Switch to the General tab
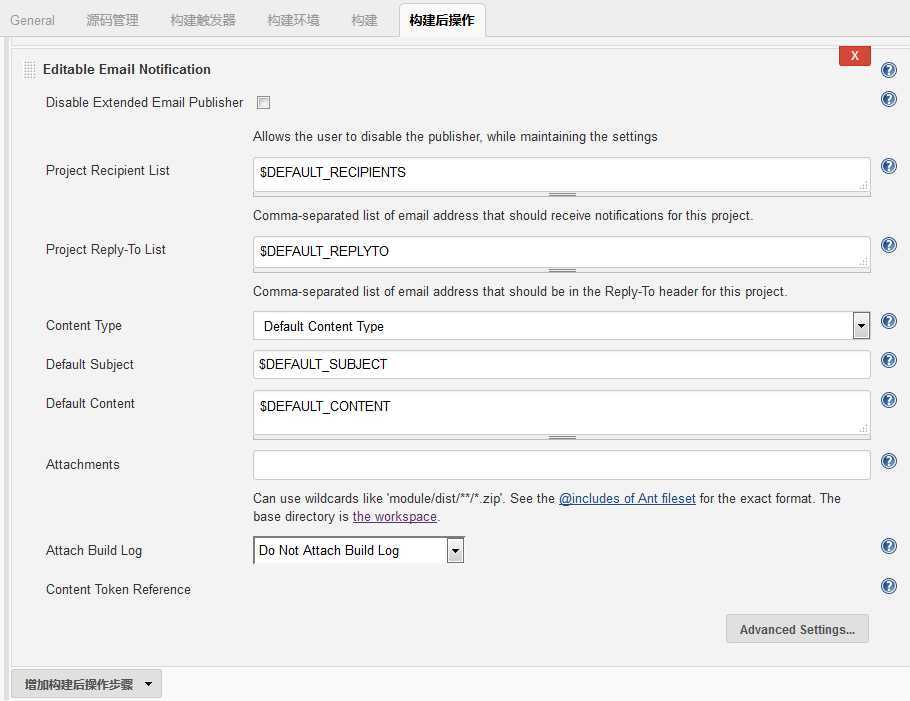910x701 pixels. (x=32, y=20)
